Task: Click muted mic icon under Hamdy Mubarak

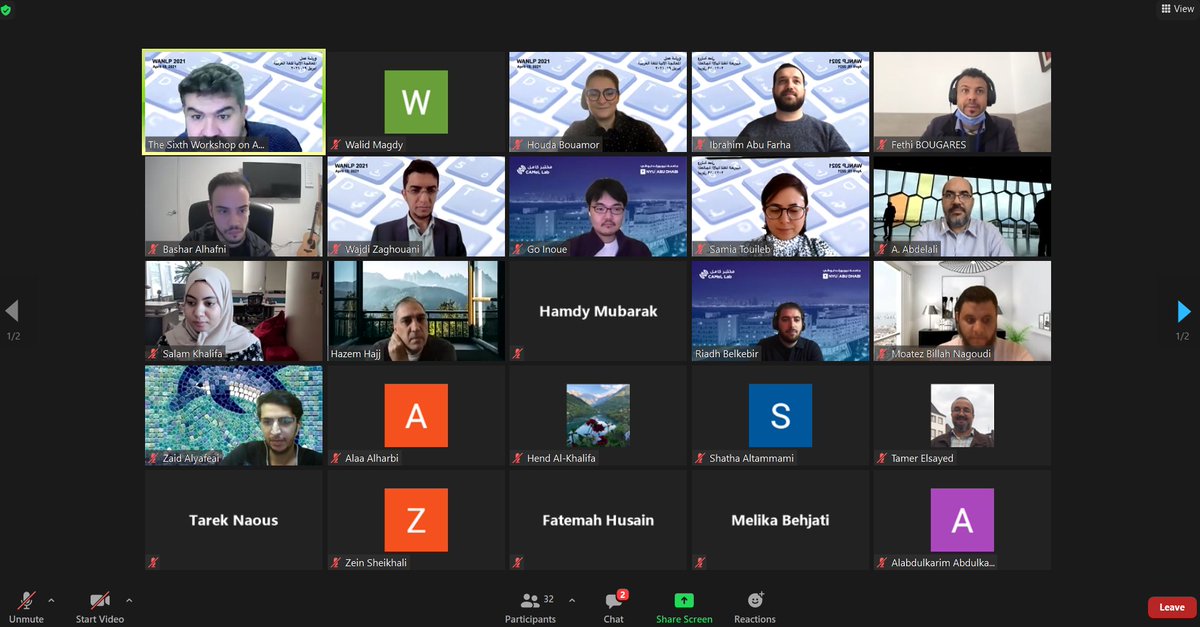Action: pyautogui.click(x=518, y=354)
